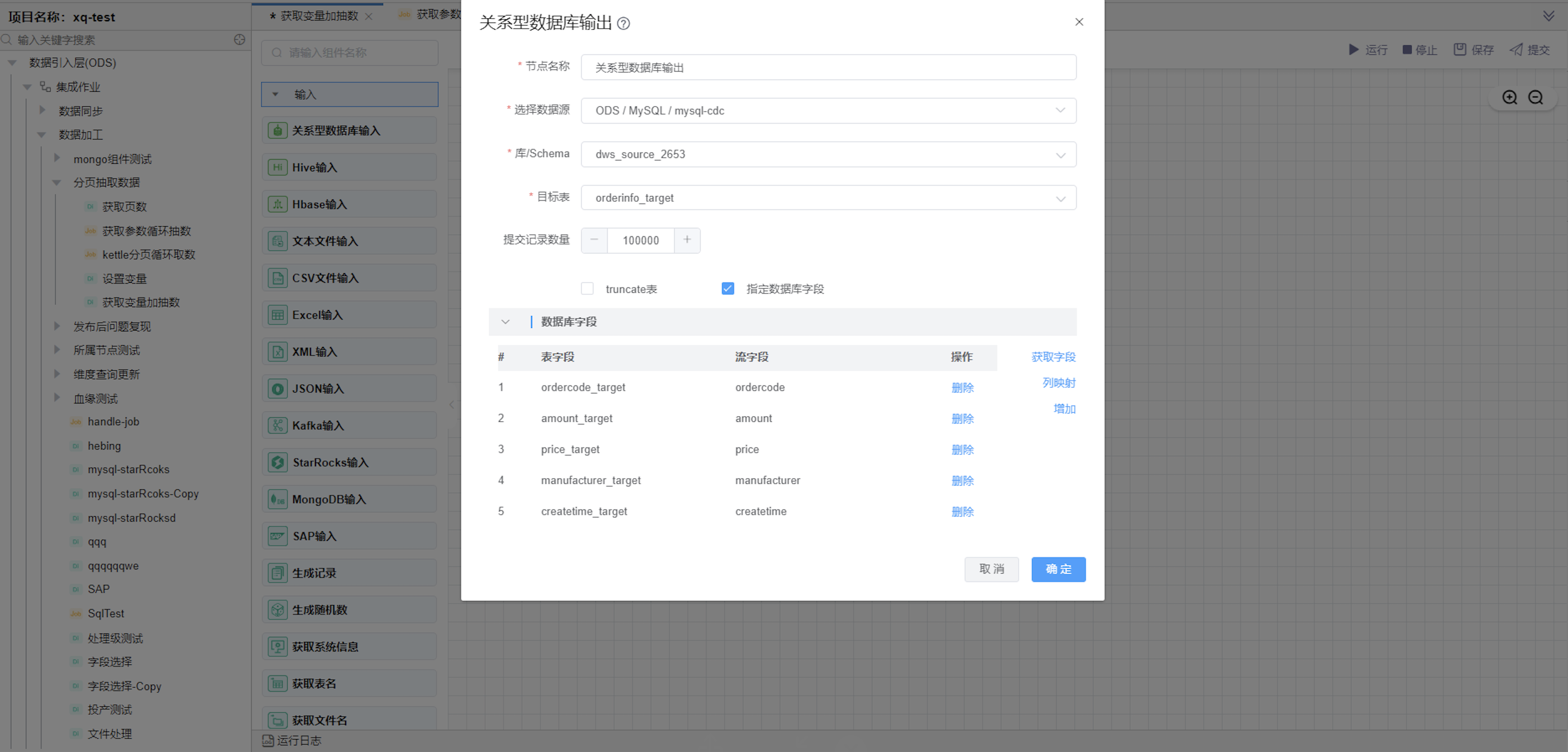Click the MongoDB输入 component icon
1568x752 pixels.
(278, 499)
